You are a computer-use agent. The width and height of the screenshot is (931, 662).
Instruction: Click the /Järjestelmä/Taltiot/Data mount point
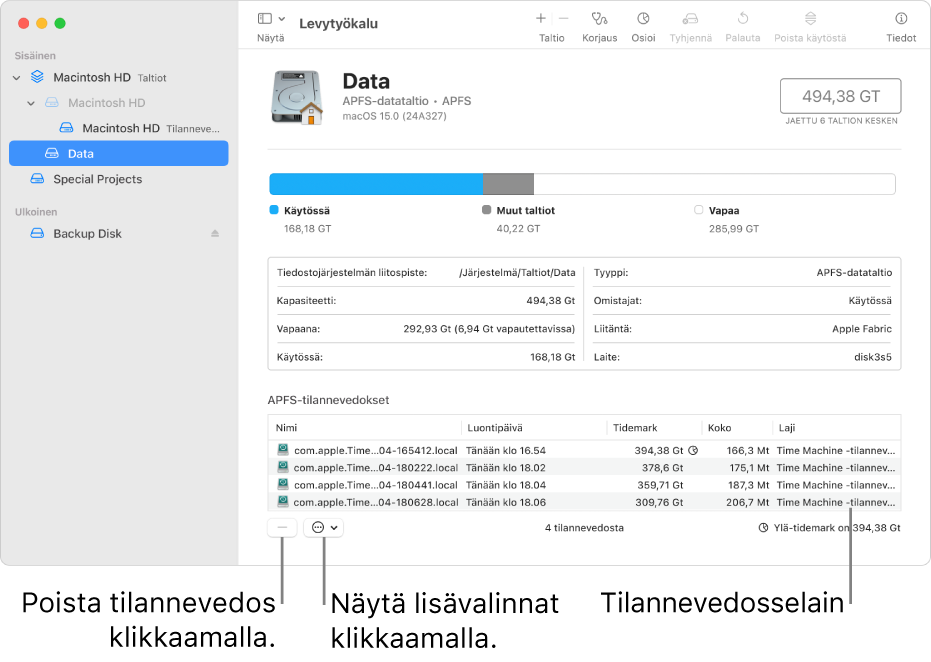pyautogui.click(x=517, y=273)
